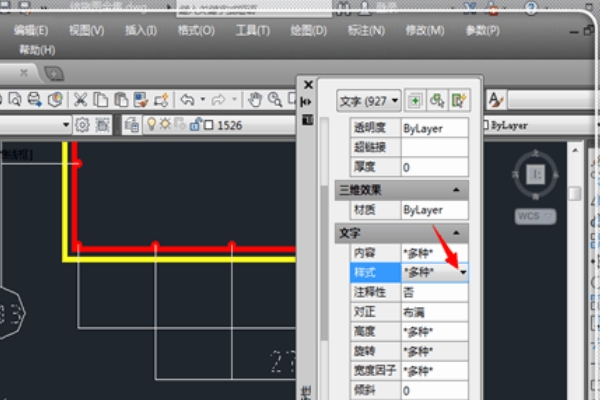Viewport: 600px width, 400px height.
Task: Click the new drawing tab button
Action: click(x=54, y=73)
